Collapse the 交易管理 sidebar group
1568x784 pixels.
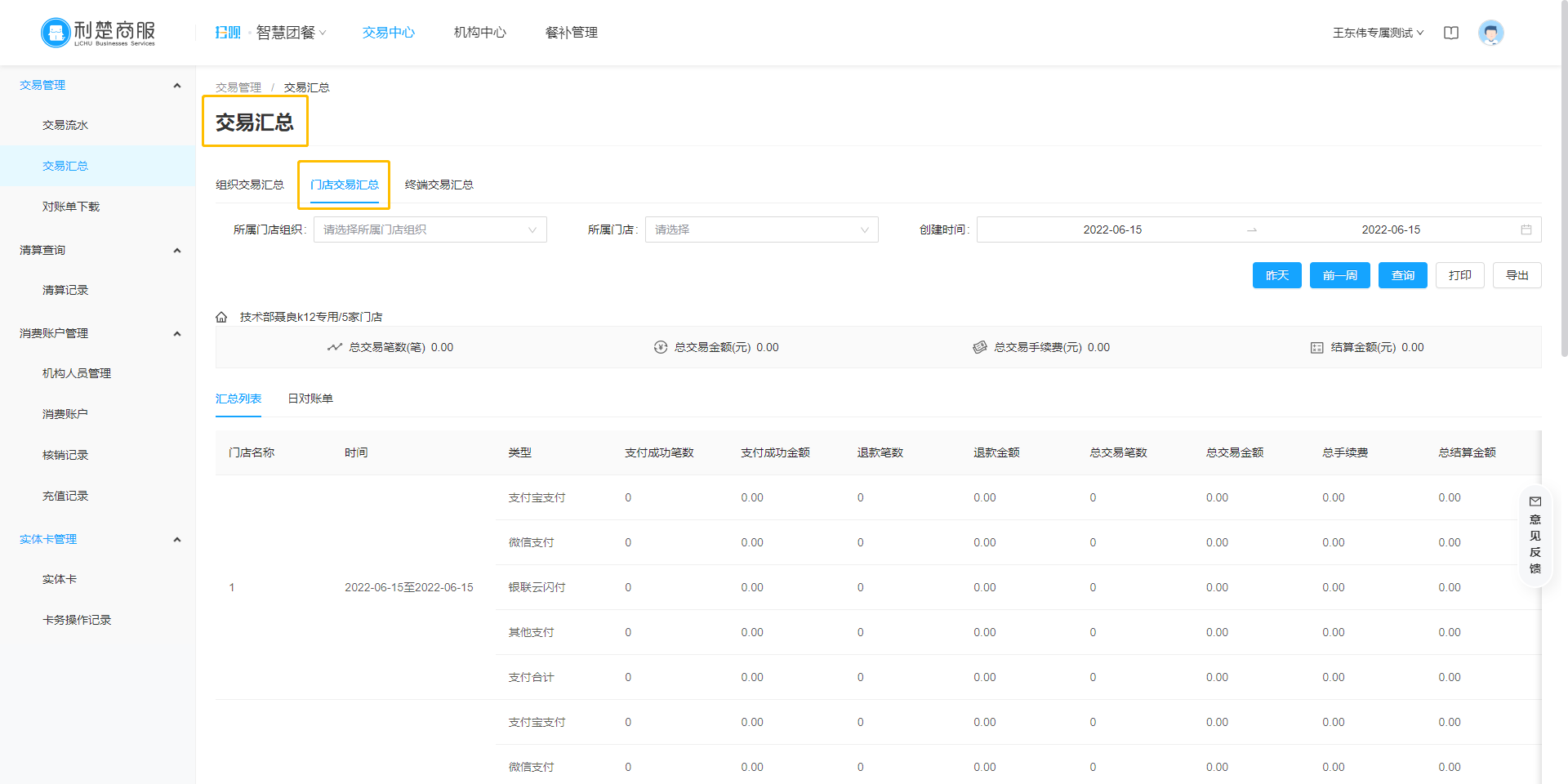tap(177, 85)
